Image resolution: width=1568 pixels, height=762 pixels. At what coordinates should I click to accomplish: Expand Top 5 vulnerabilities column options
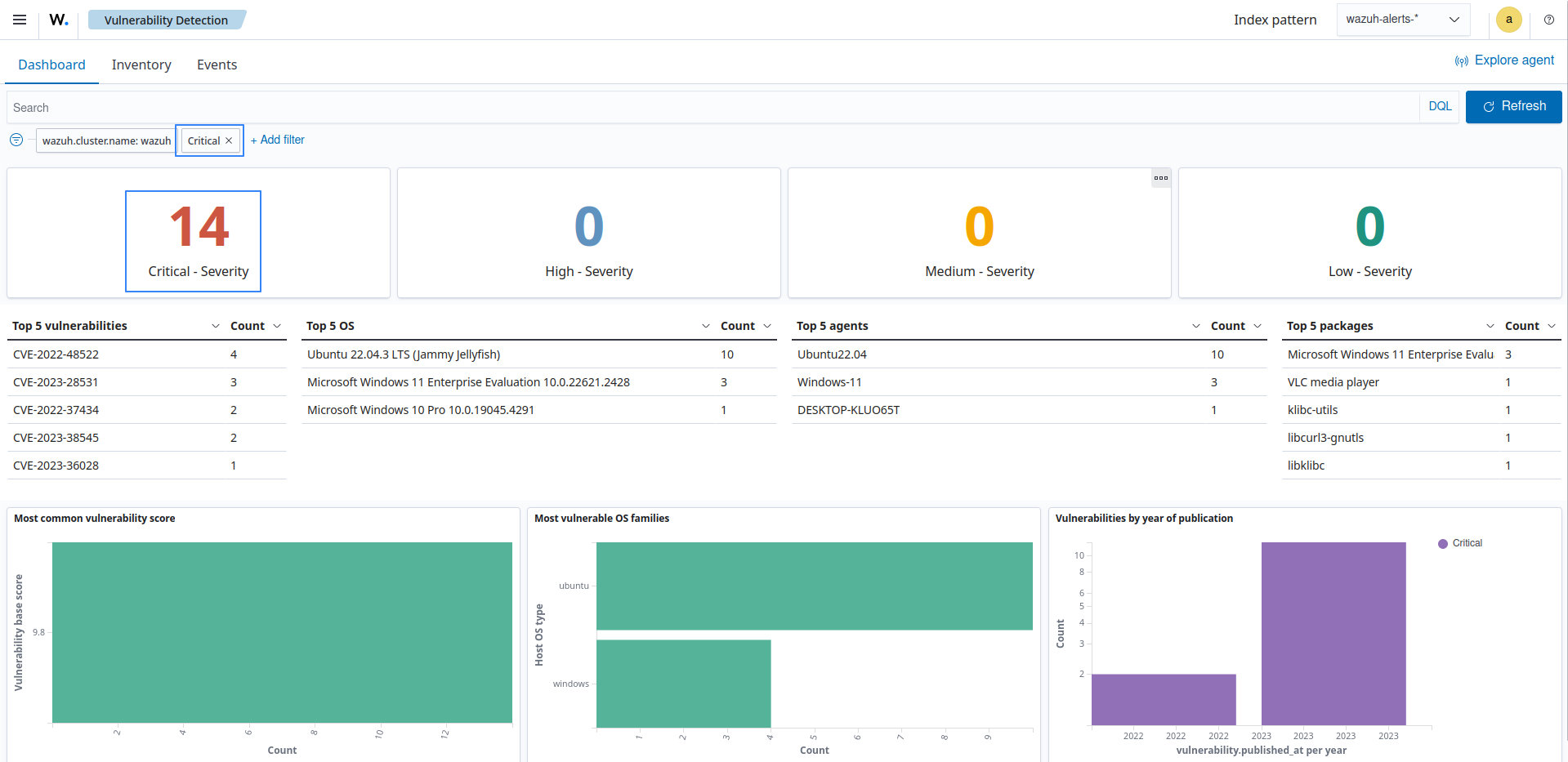[x=216, y=326]
